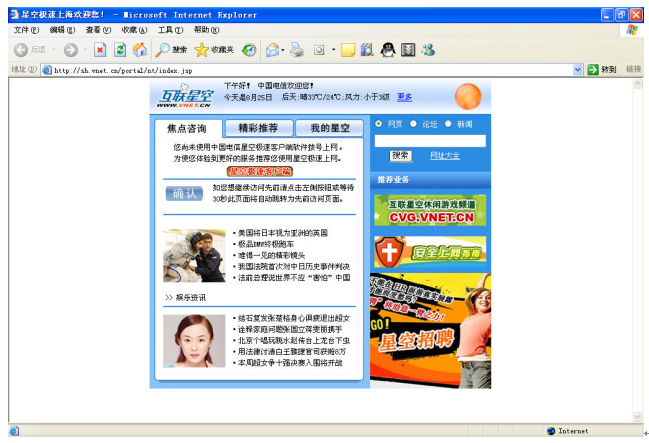Screen dimensions: 649x443
Task: Click the 链接 links bar label
Action: [x=633, y=70]
